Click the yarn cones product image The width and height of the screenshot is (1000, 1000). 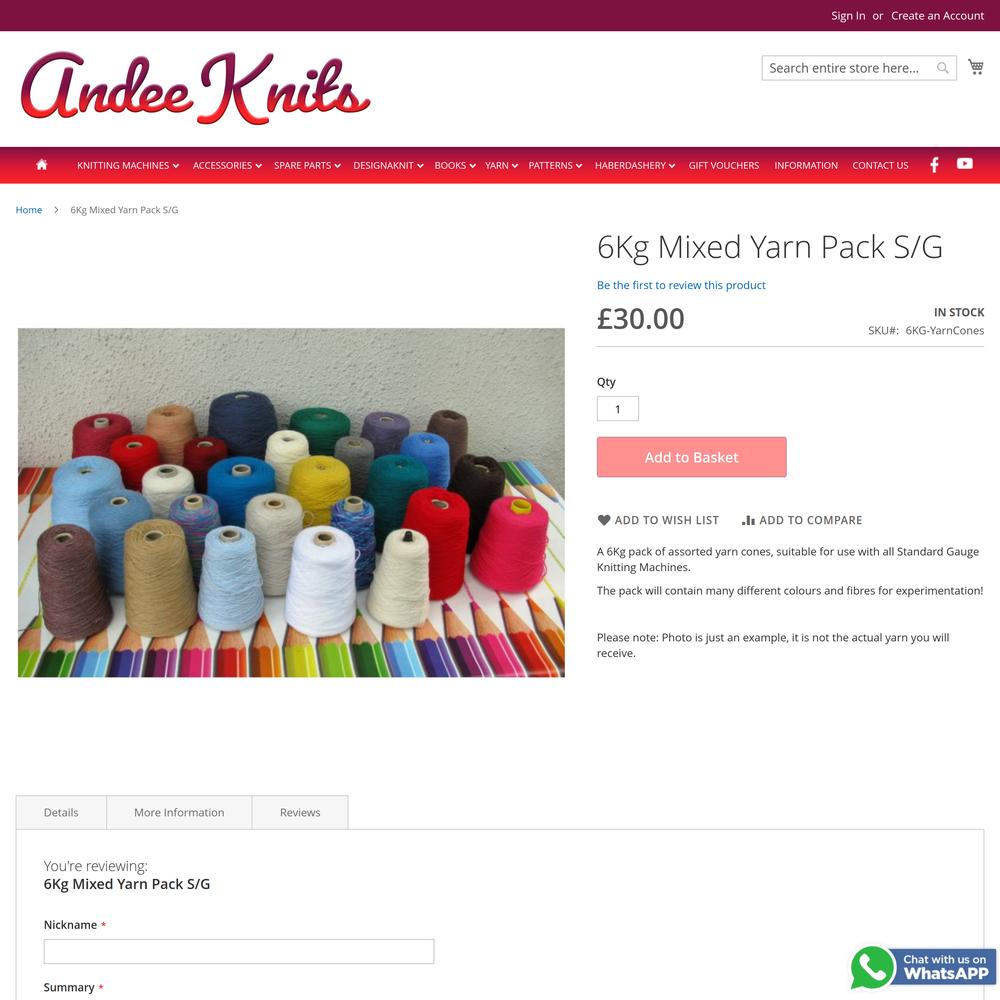(x=291, y=503)
